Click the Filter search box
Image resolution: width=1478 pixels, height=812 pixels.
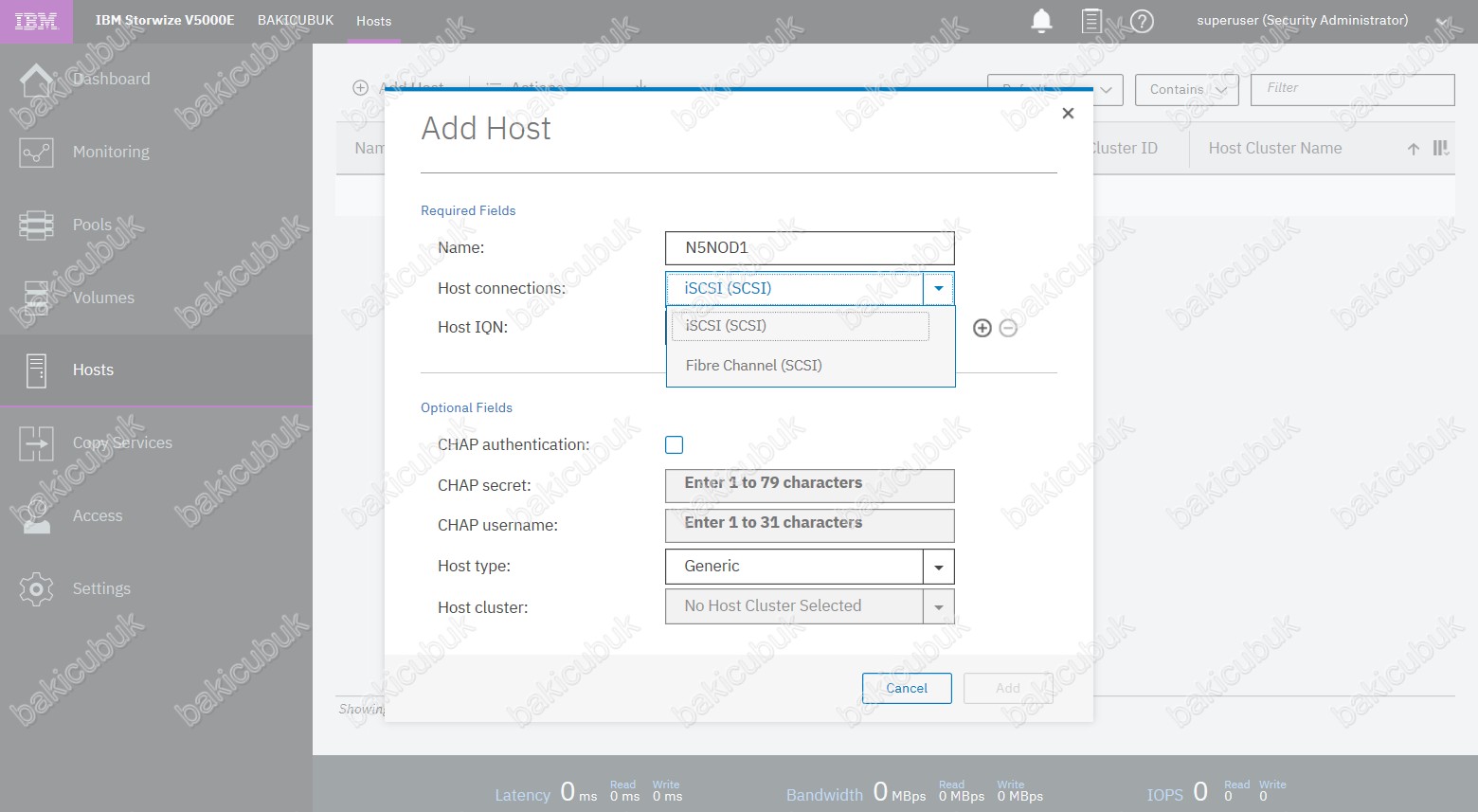[1353, 90]
